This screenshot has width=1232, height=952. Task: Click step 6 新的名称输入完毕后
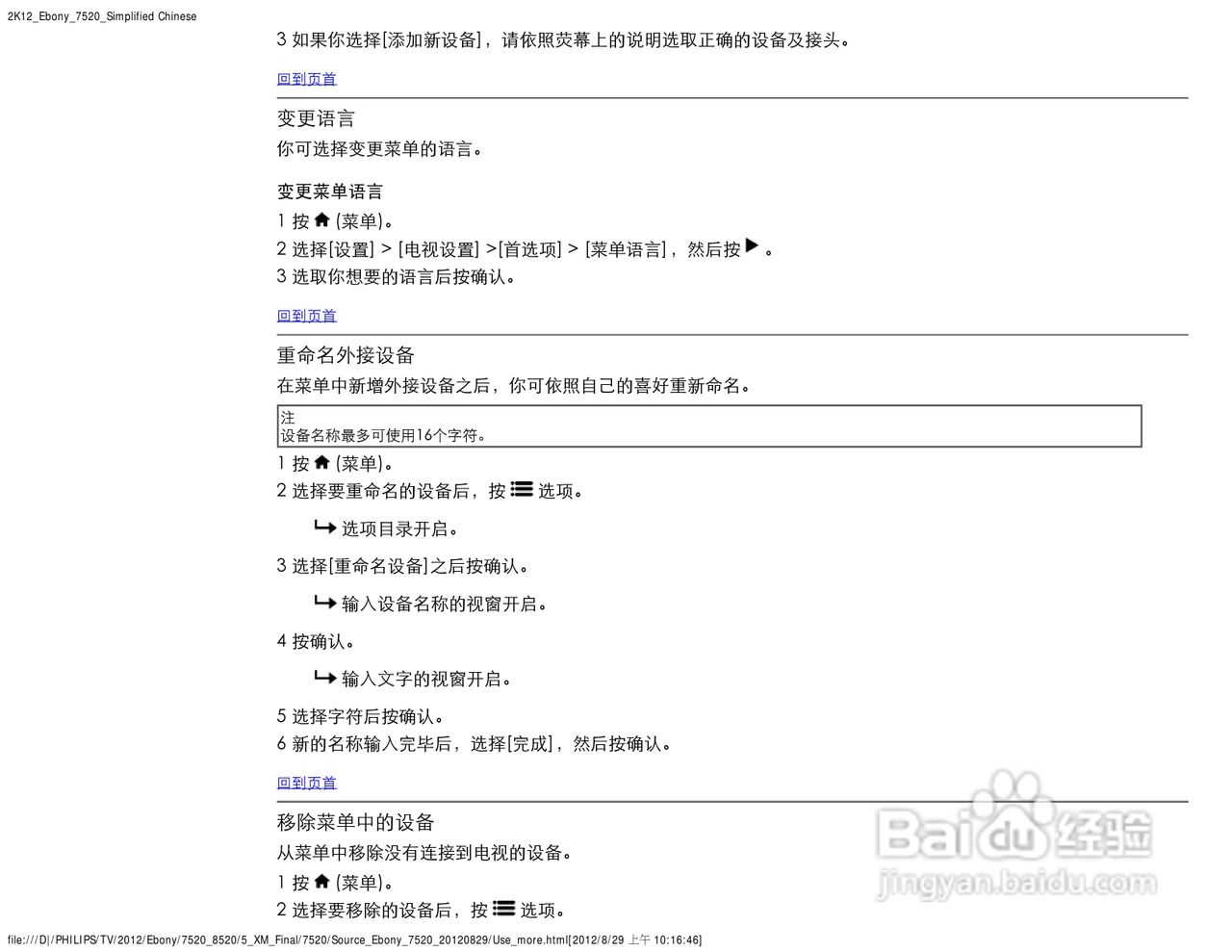click(x=475, y=744)
